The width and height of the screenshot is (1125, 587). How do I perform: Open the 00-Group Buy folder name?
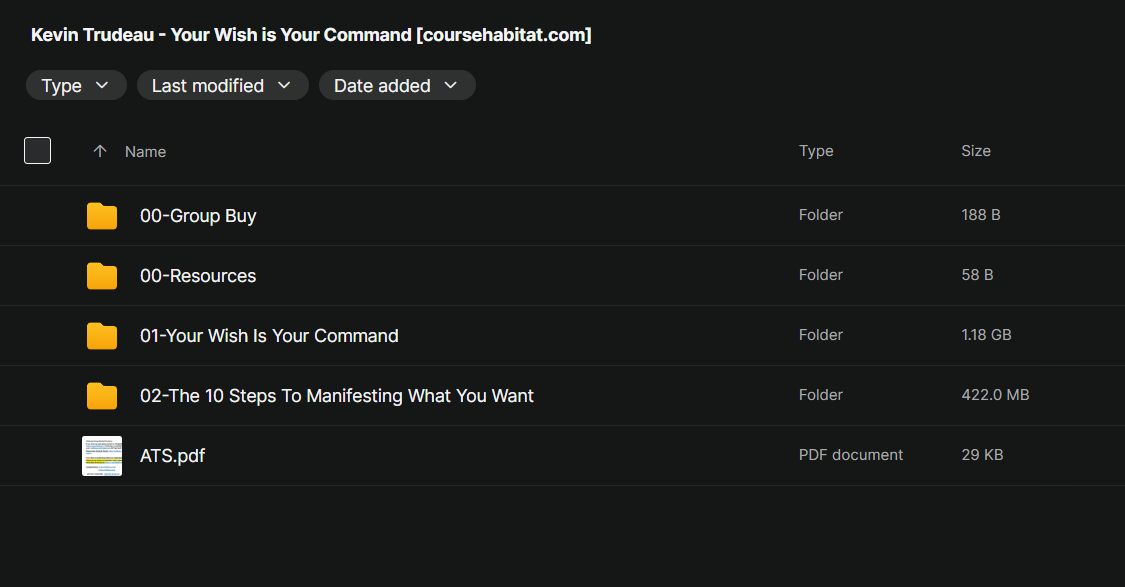[198, 216]
